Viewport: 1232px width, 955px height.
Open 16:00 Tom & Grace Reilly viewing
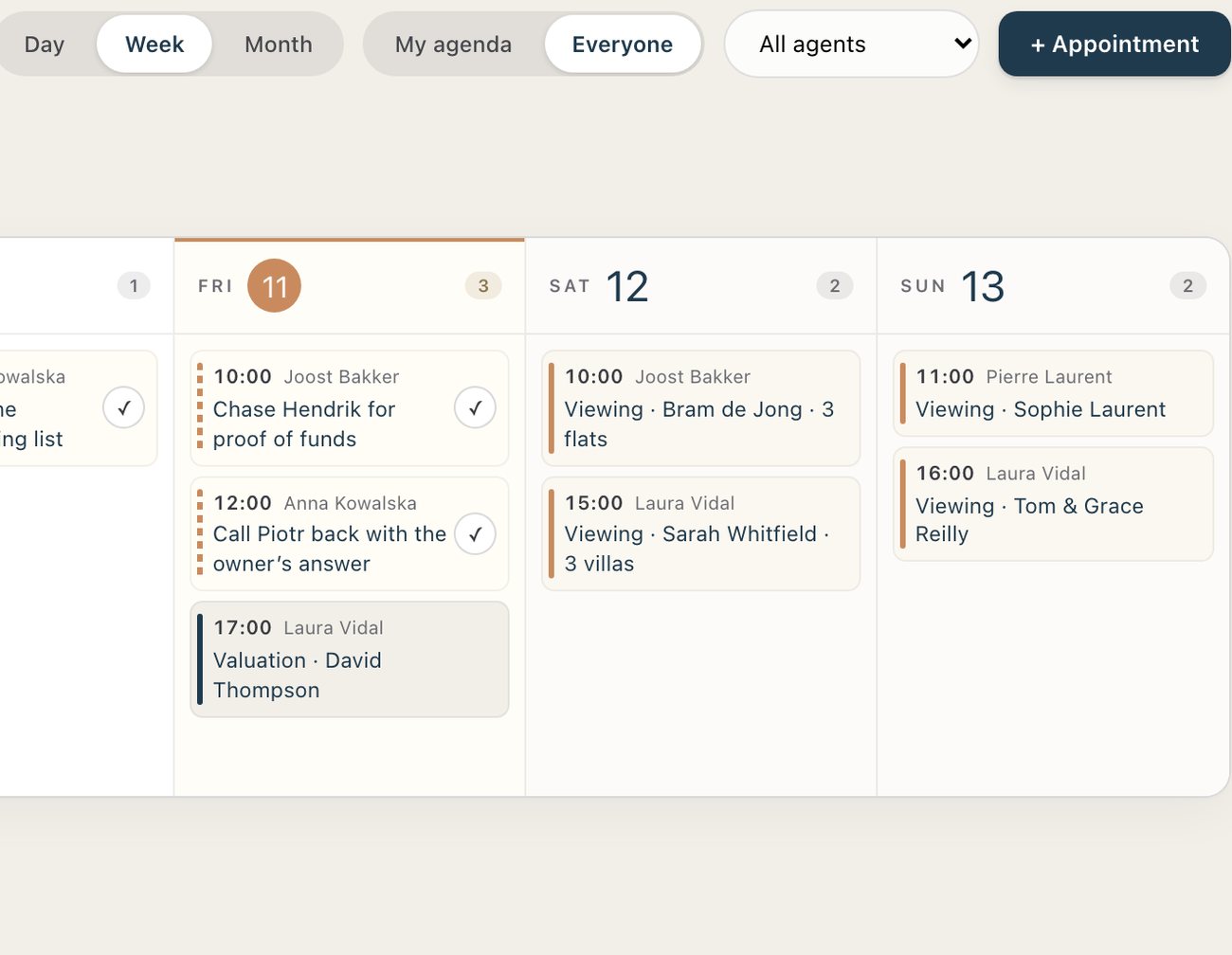(1053, 504)
